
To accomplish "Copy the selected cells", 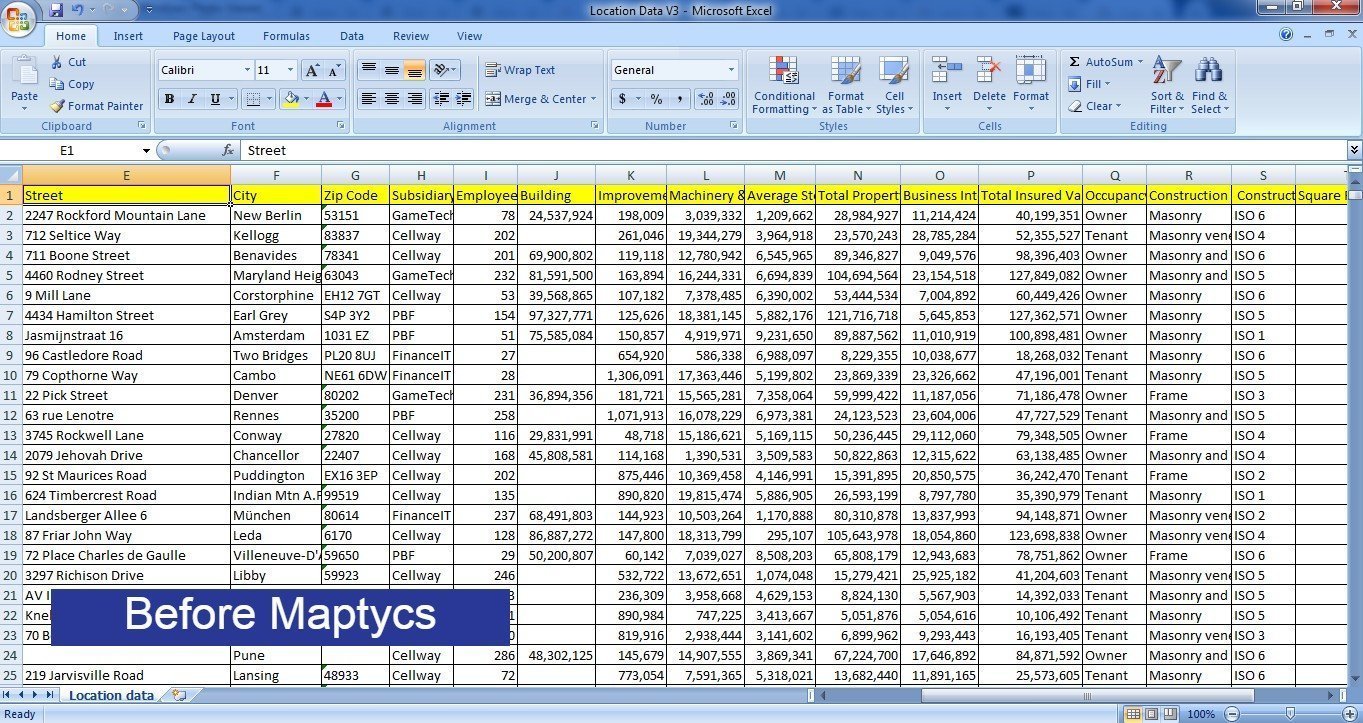I will (x=72, y=84).
